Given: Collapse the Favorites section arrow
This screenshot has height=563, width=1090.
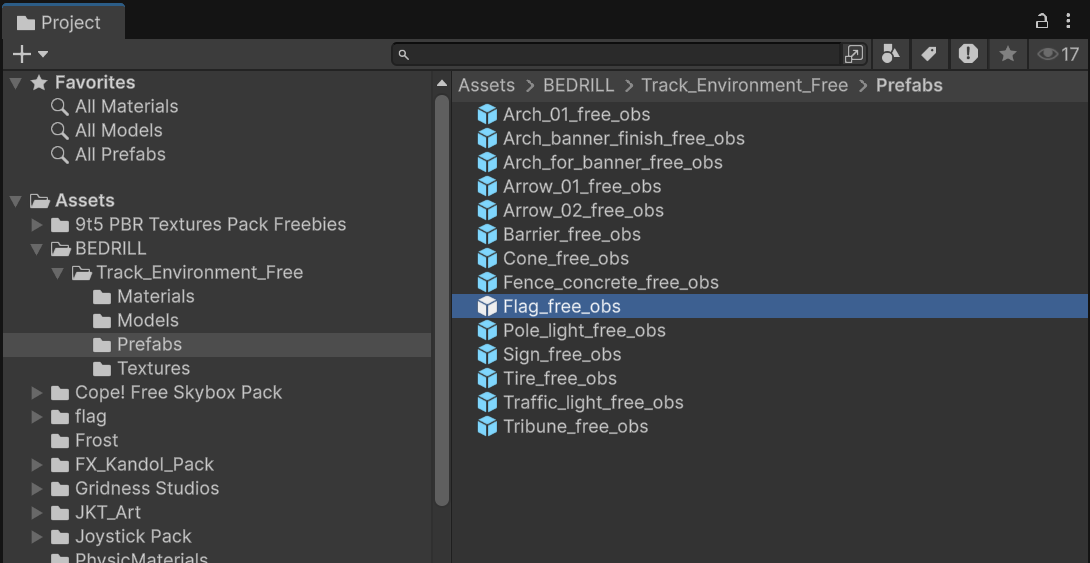Looking at the screenshot, I should tap(16, 83).
